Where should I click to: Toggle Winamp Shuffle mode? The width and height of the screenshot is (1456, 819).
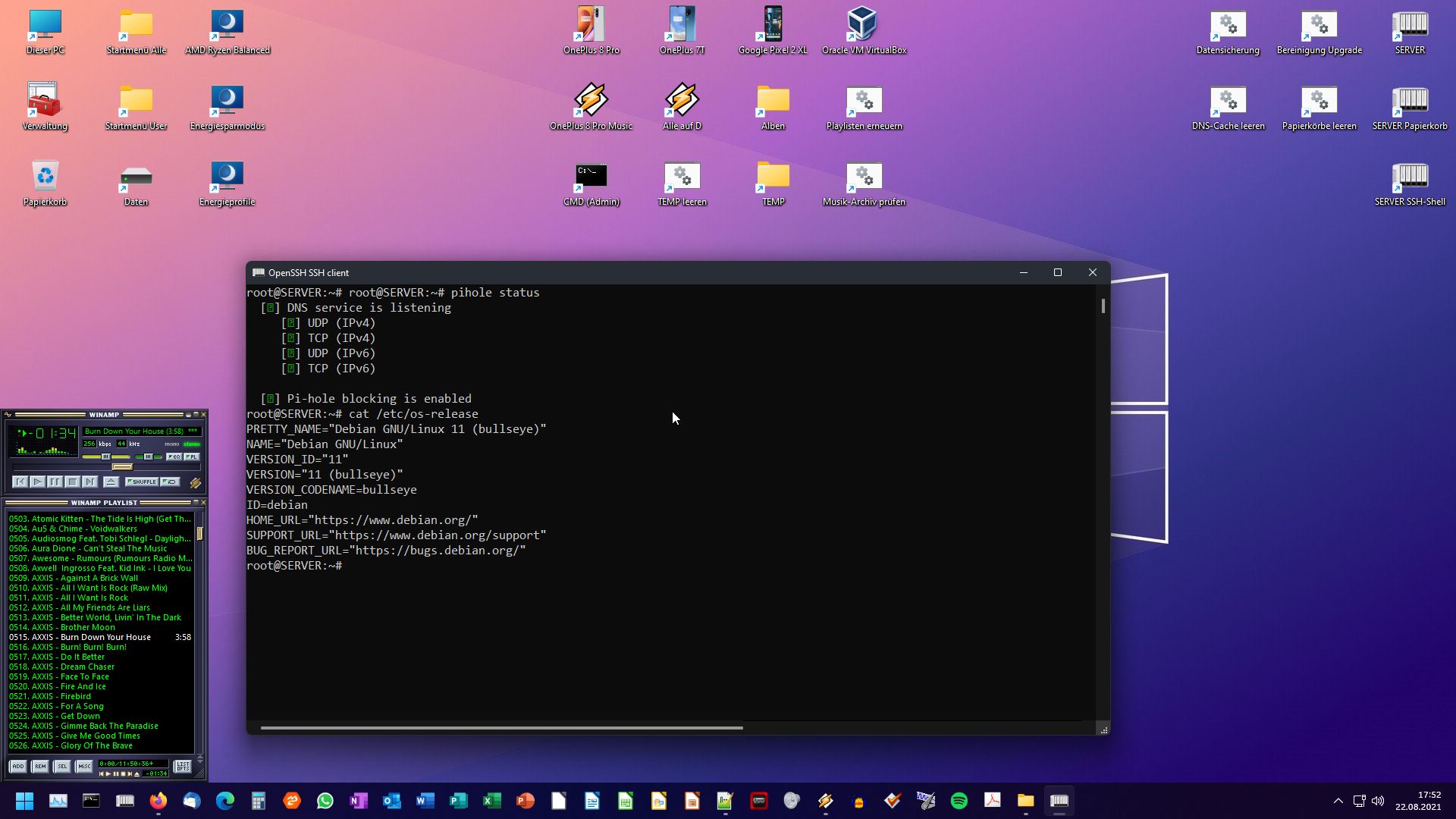click(x=142, y=482)
